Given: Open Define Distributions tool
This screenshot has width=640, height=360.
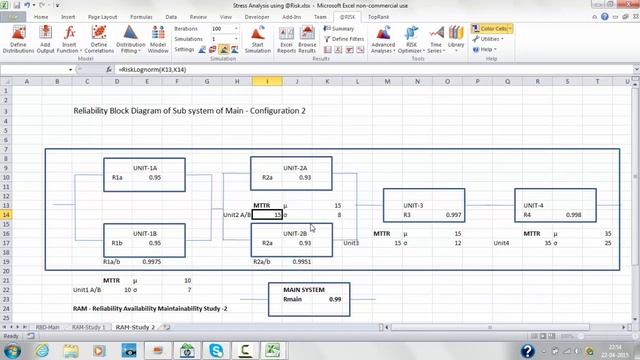Looking at the screenshot, I should pyautogui.click(x=18, y=39).
